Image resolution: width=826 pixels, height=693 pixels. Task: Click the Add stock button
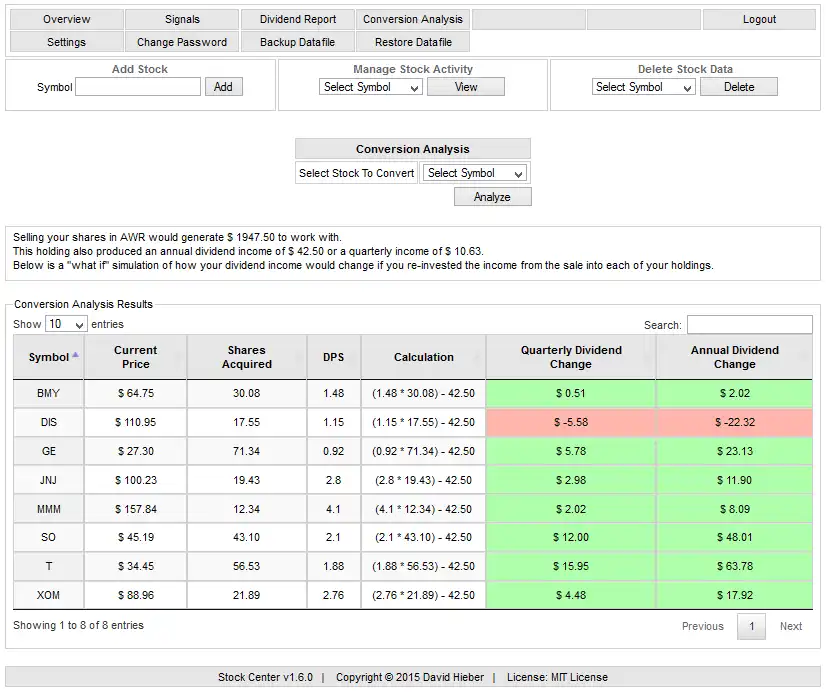click(223, 87)
